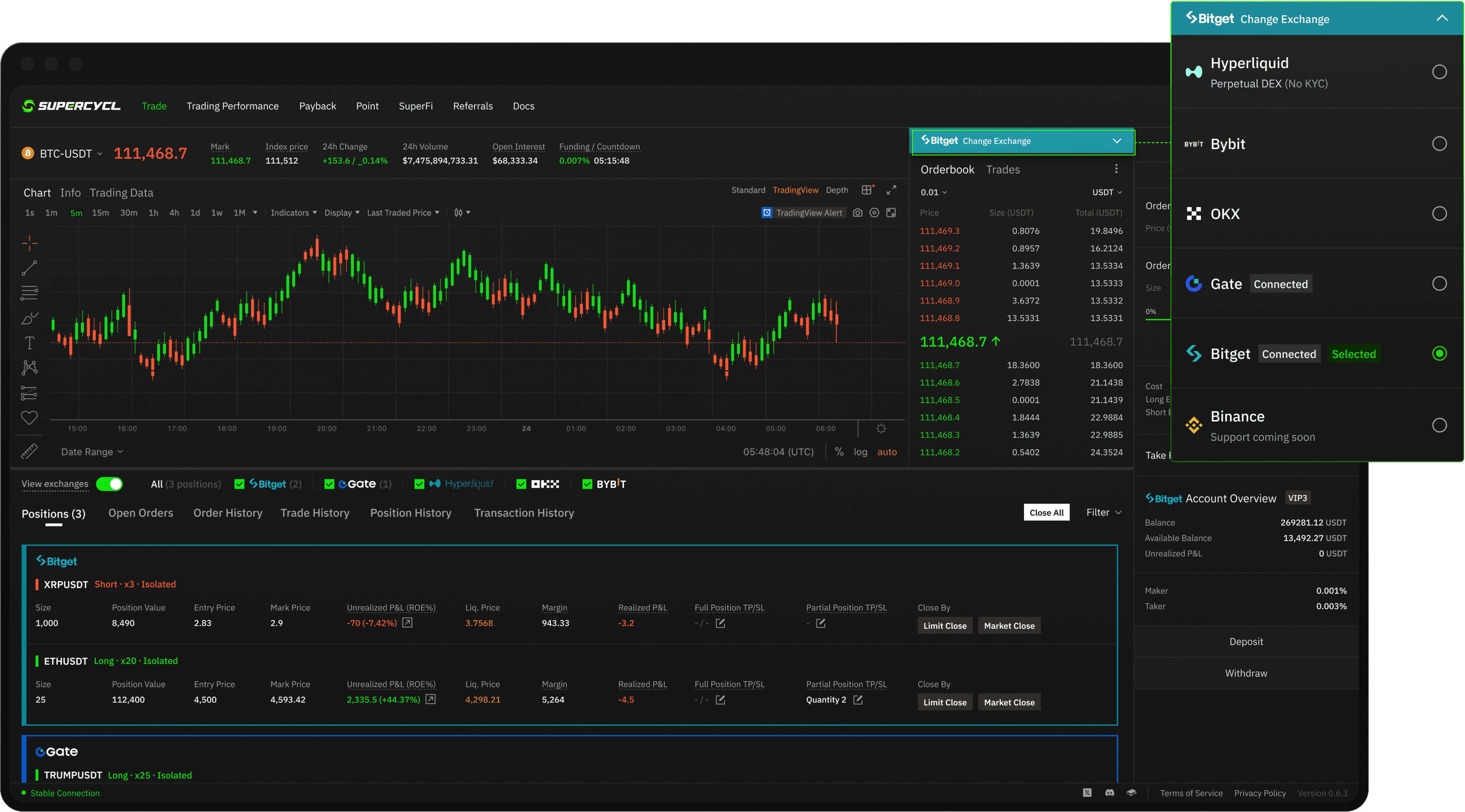Click Market Close for XRPUSDT position
Image resolution: width=1465 pixels, height=812 pixels.
point(1009,625)
